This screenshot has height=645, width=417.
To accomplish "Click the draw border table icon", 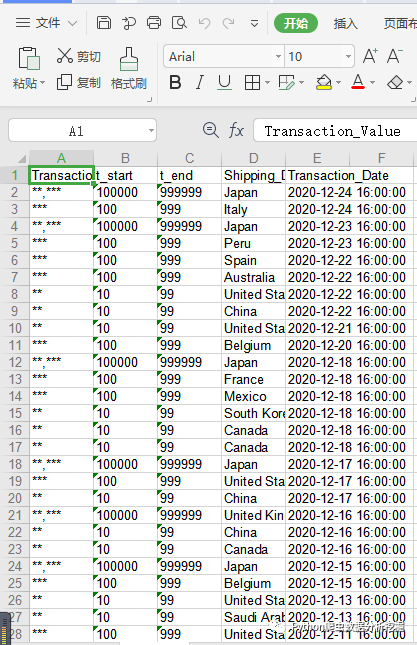I will click(287, 83).
